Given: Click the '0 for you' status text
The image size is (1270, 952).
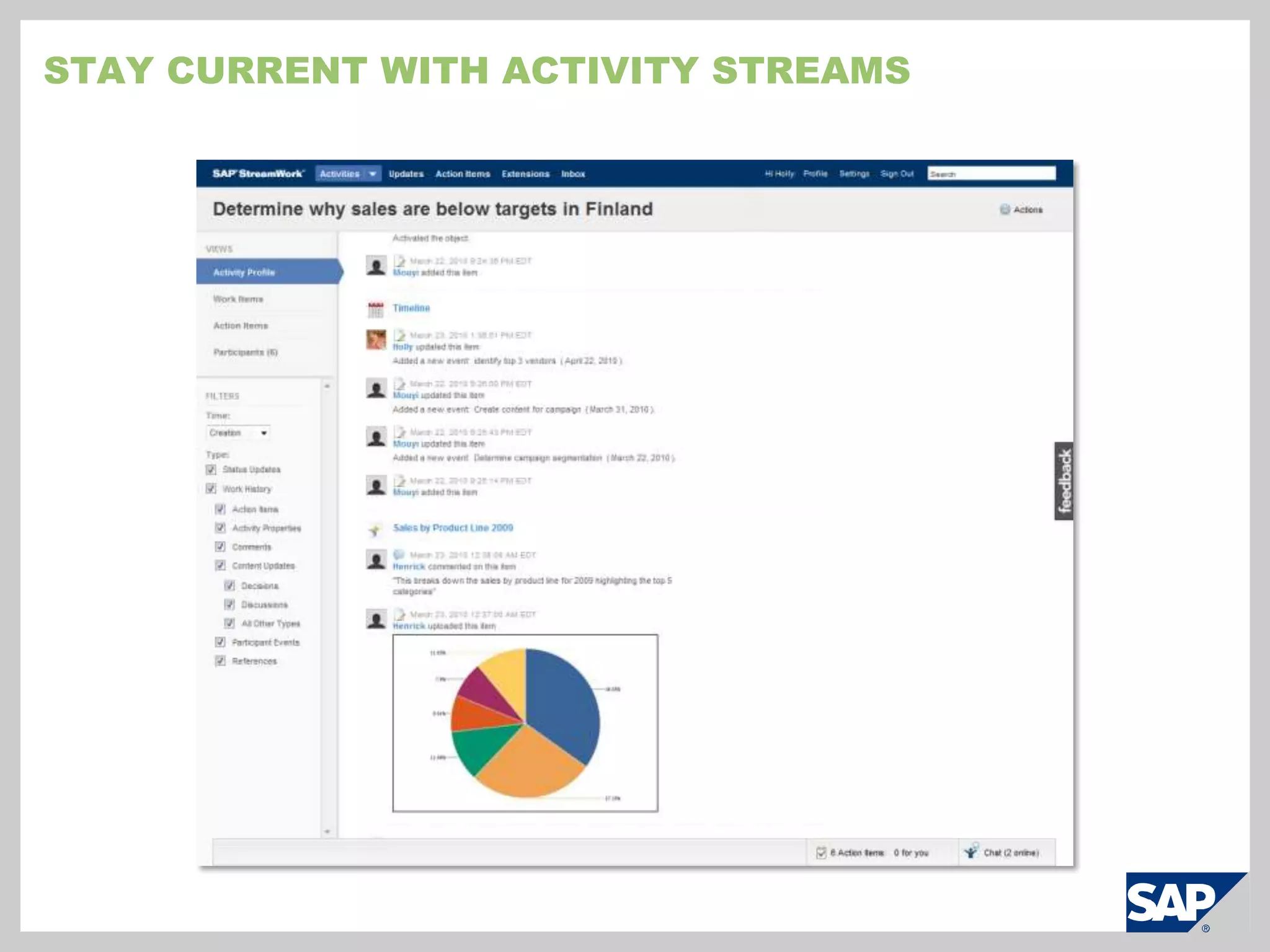Looking at the screenshot, I should pyautogui.click(x=911, y=853).
